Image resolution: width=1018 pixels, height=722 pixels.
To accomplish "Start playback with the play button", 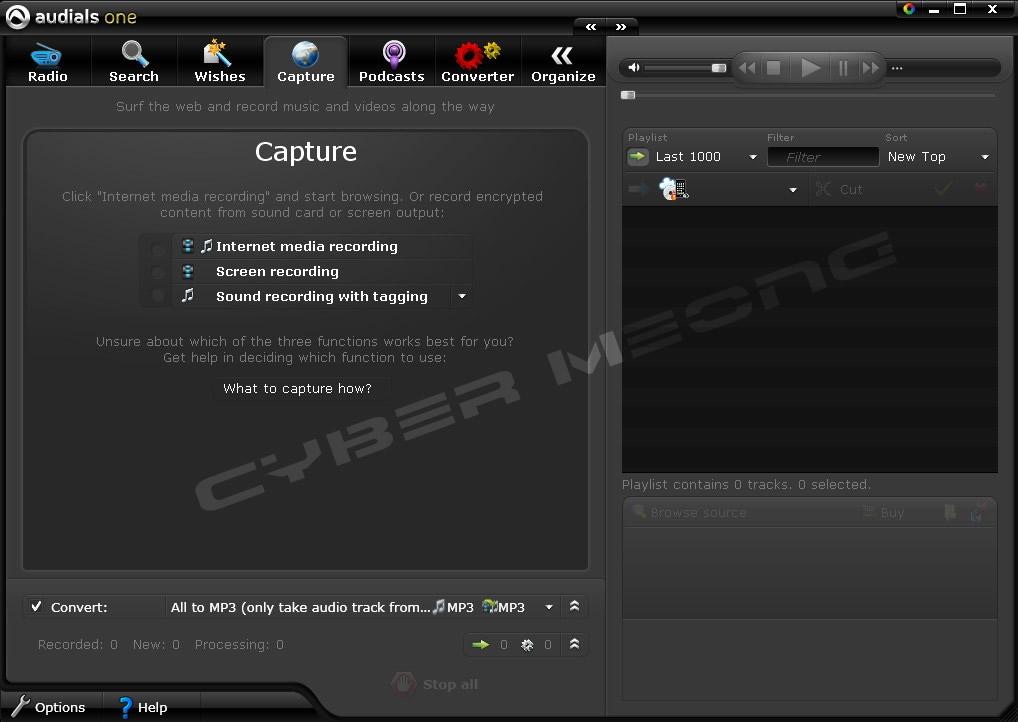I will pos(810,68).
